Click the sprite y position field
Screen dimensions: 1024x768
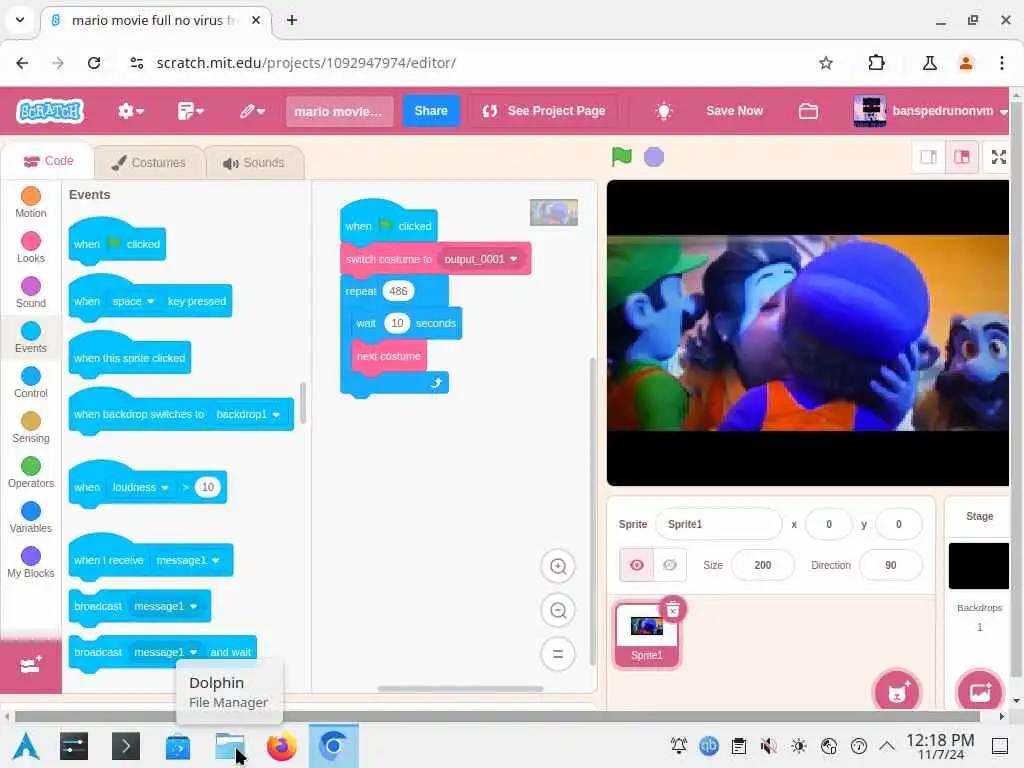pyautogui.click(x=899, y=524)
